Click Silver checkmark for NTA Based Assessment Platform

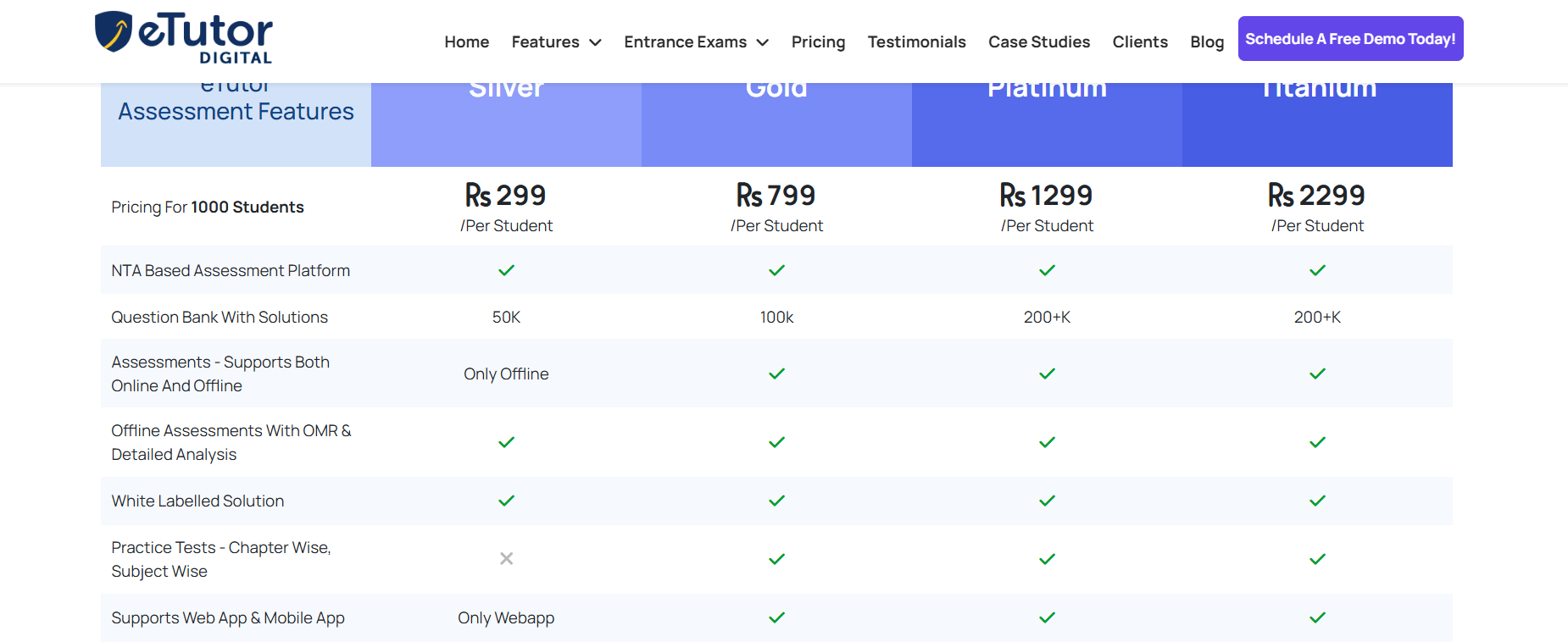pyautogui.click(x=506, y=270)
